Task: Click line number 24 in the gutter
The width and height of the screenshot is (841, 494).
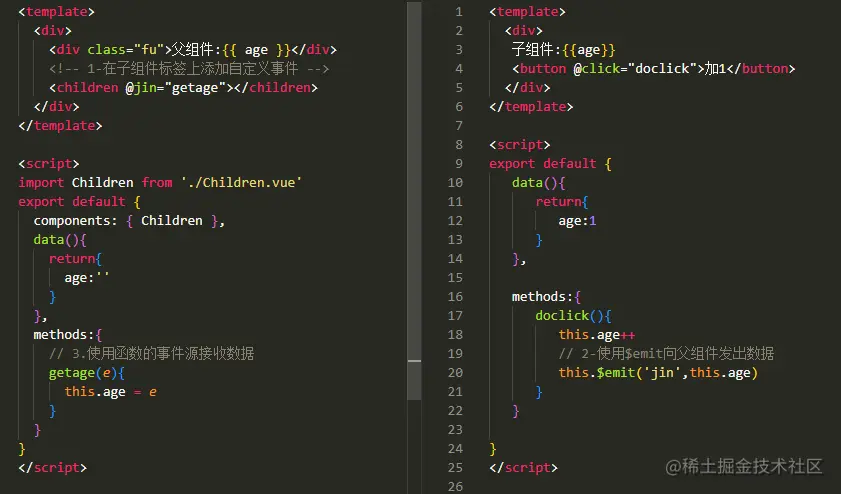Action: 455,449
